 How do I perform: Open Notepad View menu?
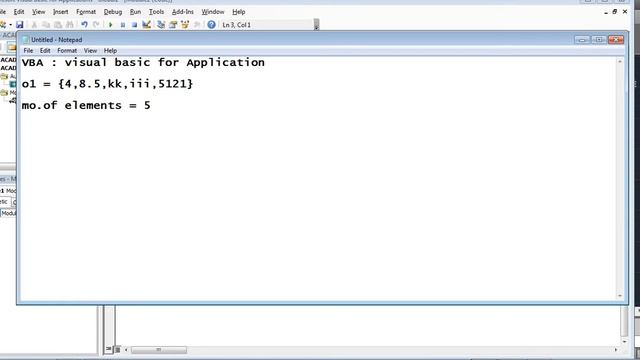pos(90,51)
